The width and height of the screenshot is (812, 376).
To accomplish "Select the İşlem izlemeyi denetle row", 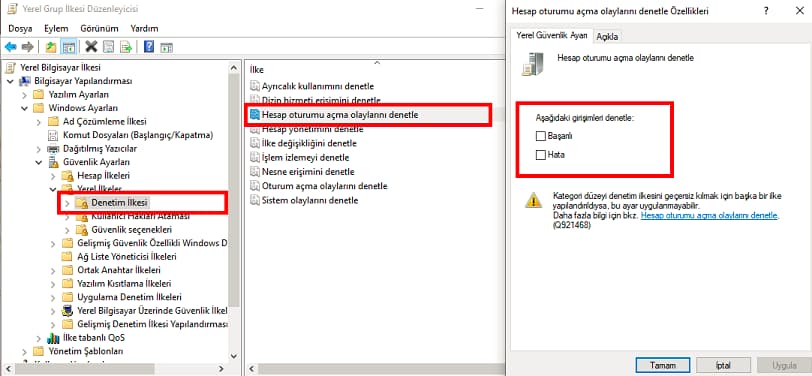I will tap(306, 157).
